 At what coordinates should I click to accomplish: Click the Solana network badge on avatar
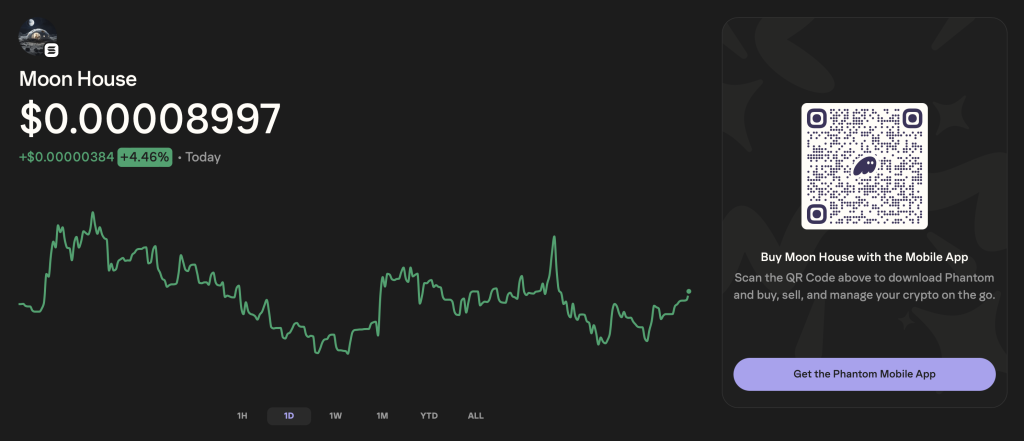[52, 50]
